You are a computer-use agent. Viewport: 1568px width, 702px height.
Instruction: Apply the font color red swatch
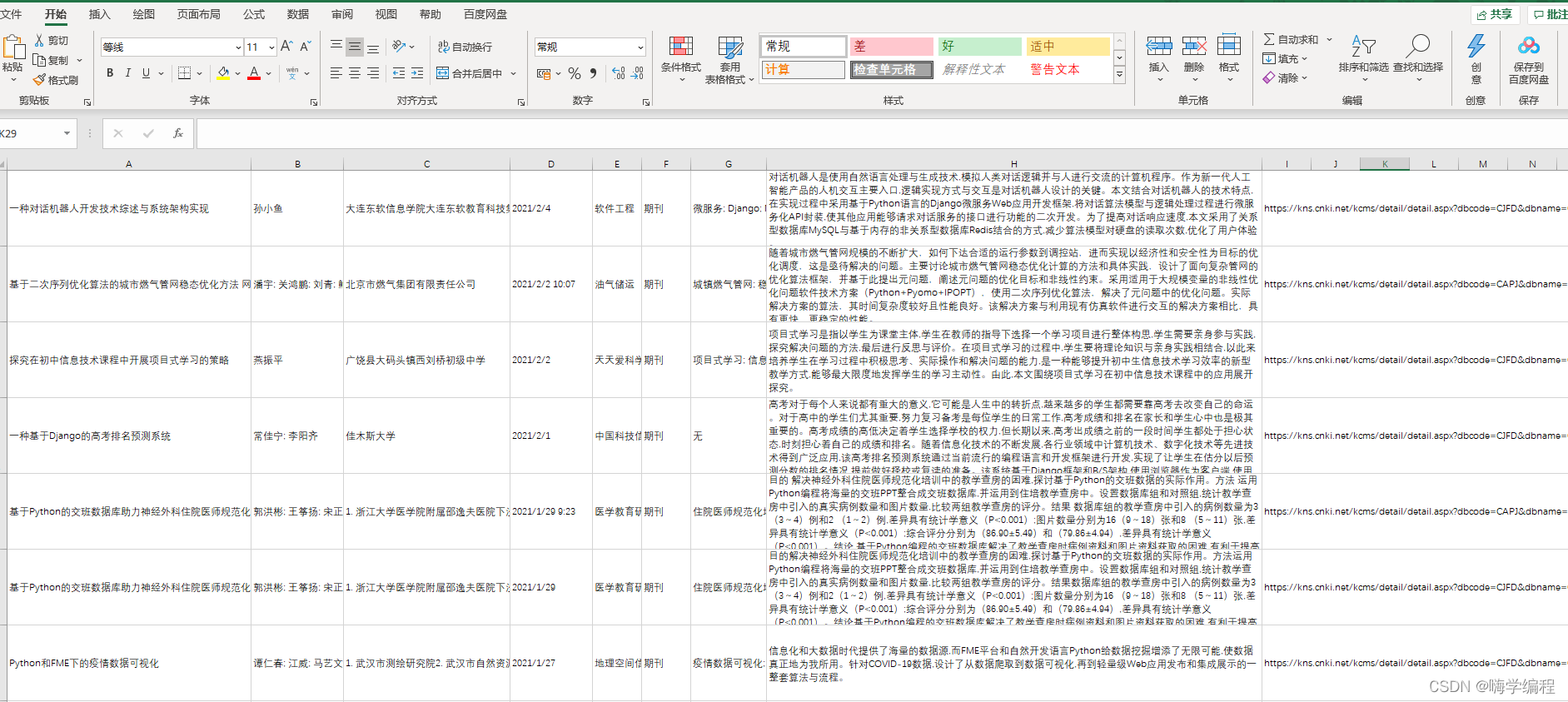254,73
